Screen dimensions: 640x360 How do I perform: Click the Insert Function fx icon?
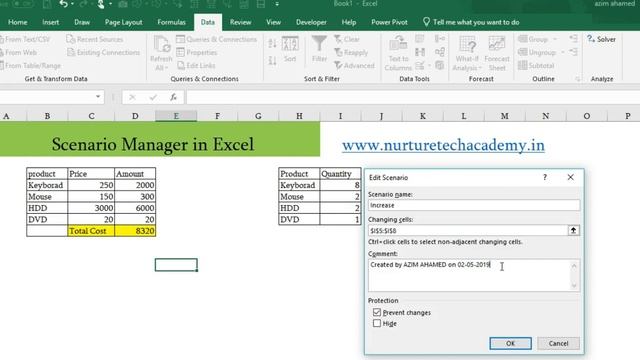click(173, 97)
